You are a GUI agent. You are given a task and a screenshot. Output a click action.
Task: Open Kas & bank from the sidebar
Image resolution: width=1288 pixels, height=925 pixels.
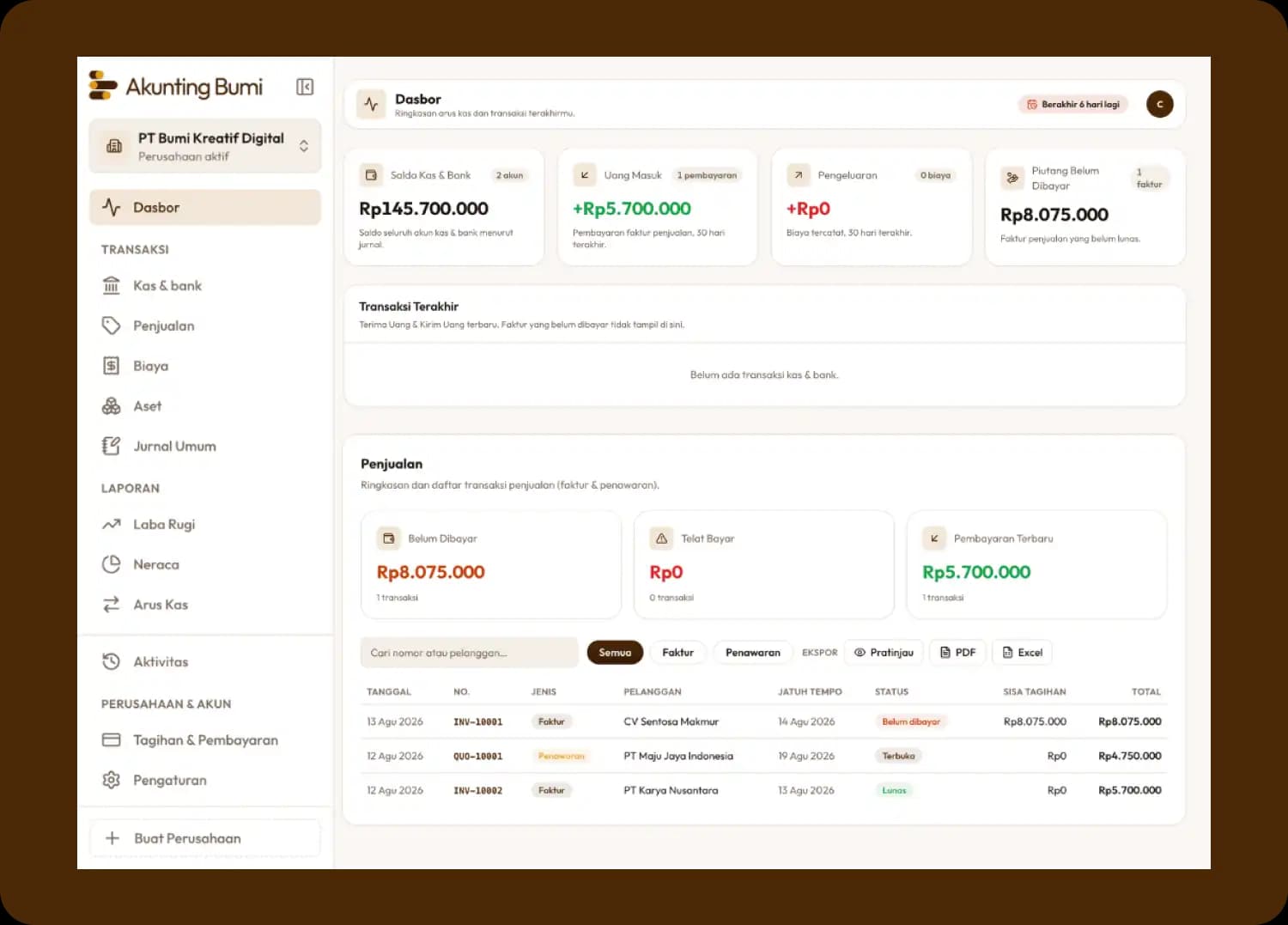(x=205, y=285)
